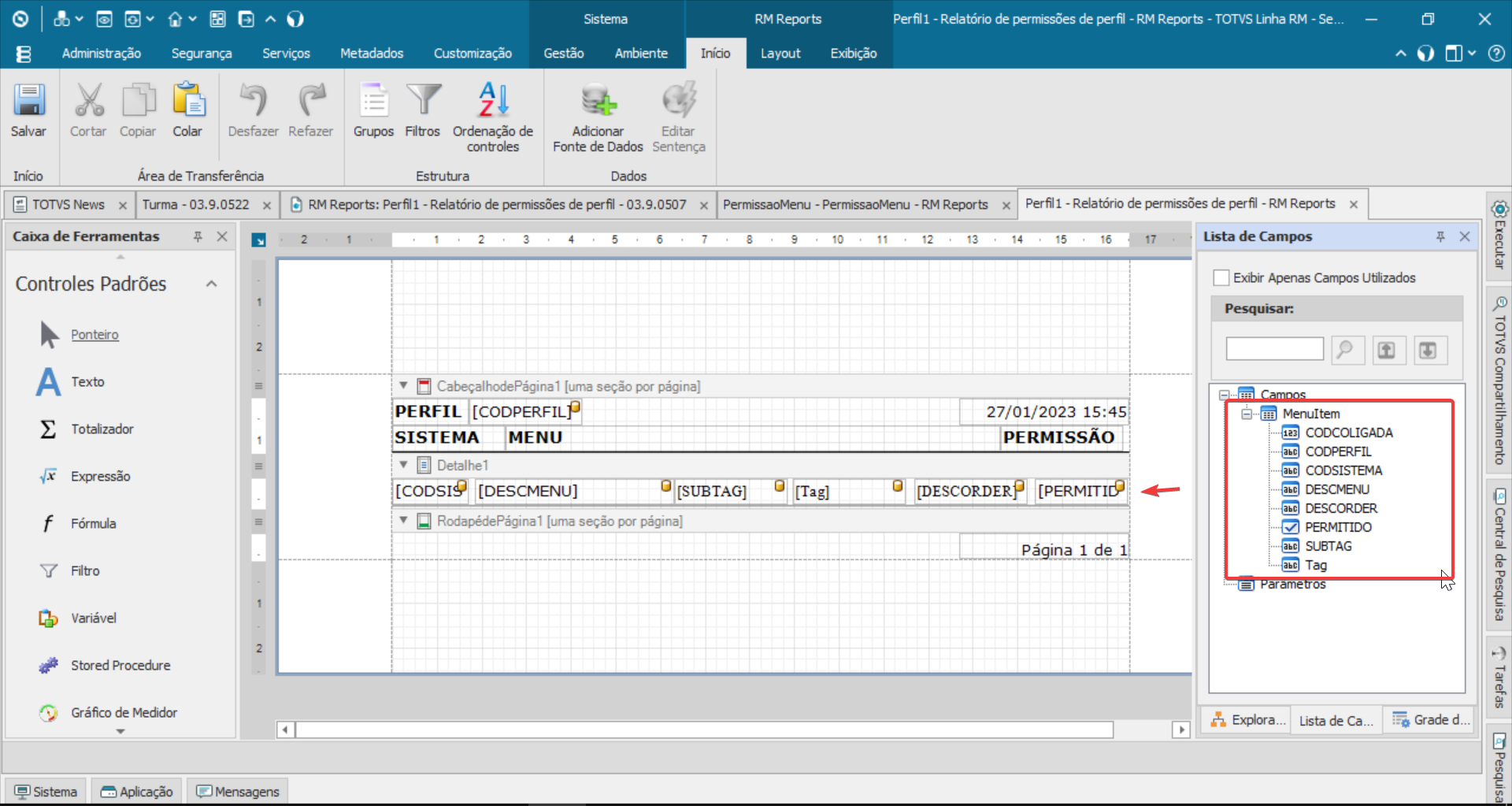
Task: Select the Stored Procedure tool
Action: pyautogui.click(x=120, y=665)
